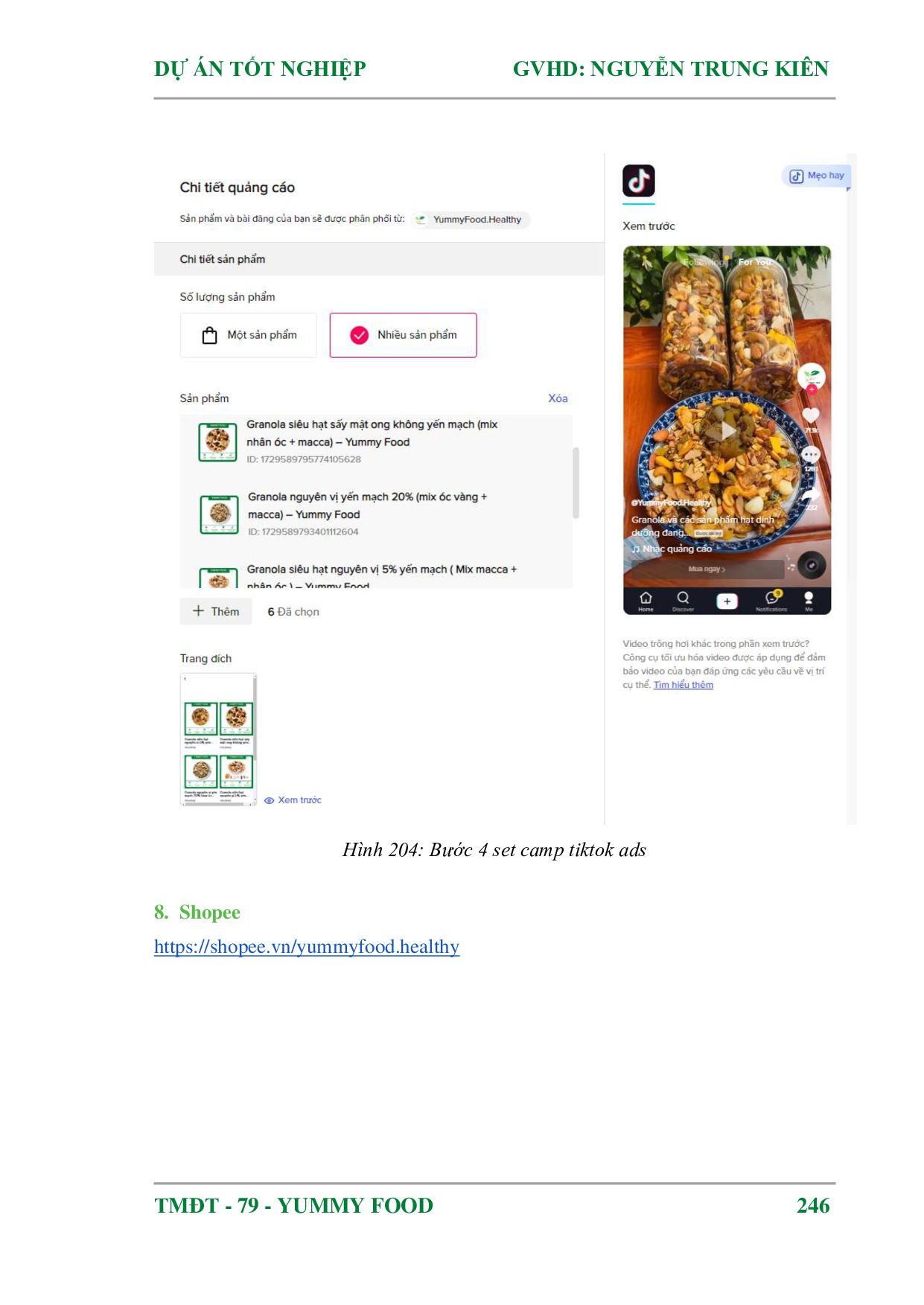Image resolution: width=924 pixels, height=1305 pixels.
Task: Click Xem trước eye link under Trang đích
Action: coord(293,800)
